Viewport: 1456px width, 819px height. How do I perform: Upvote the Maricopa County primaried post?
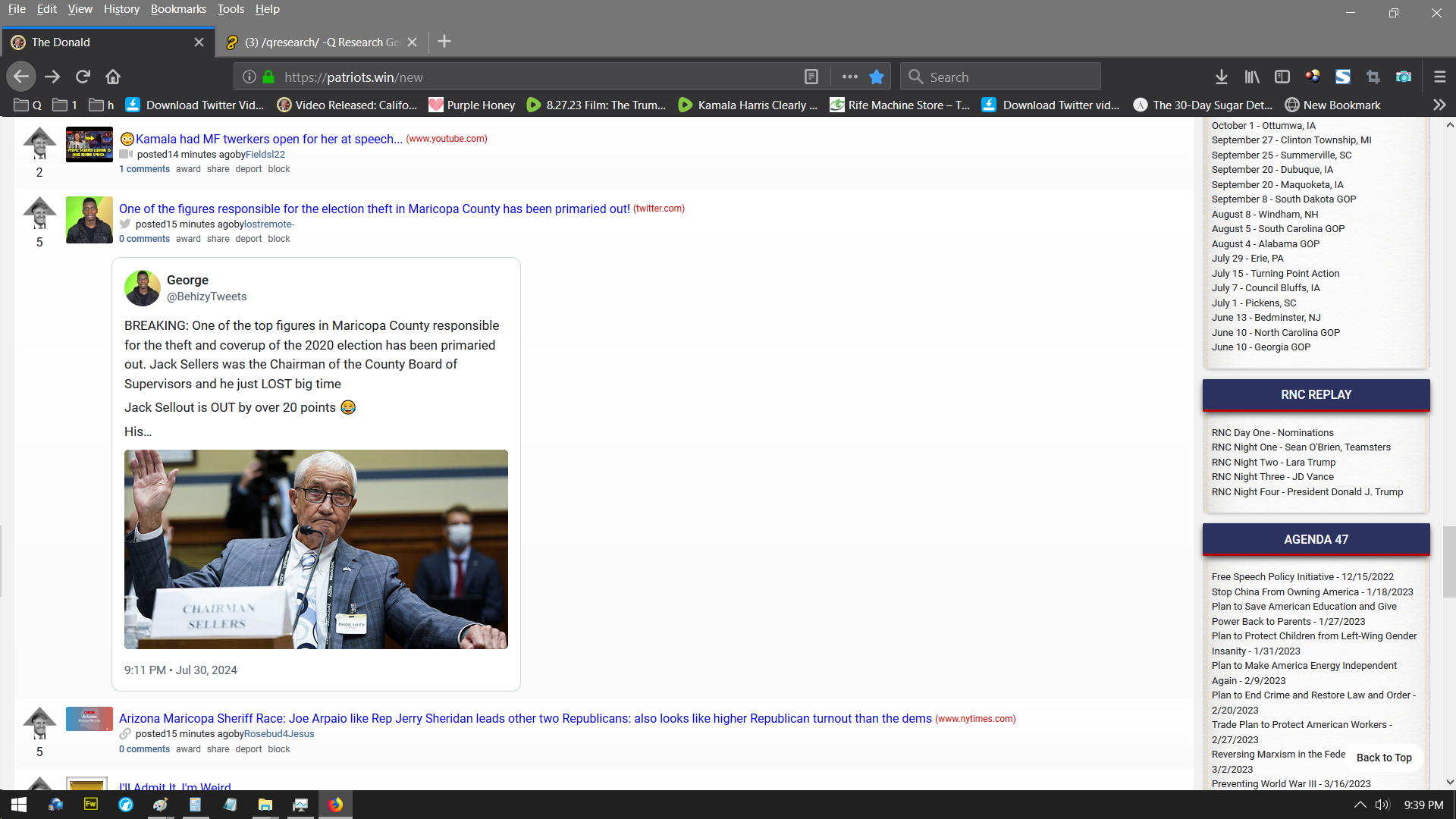pos(39,212)
